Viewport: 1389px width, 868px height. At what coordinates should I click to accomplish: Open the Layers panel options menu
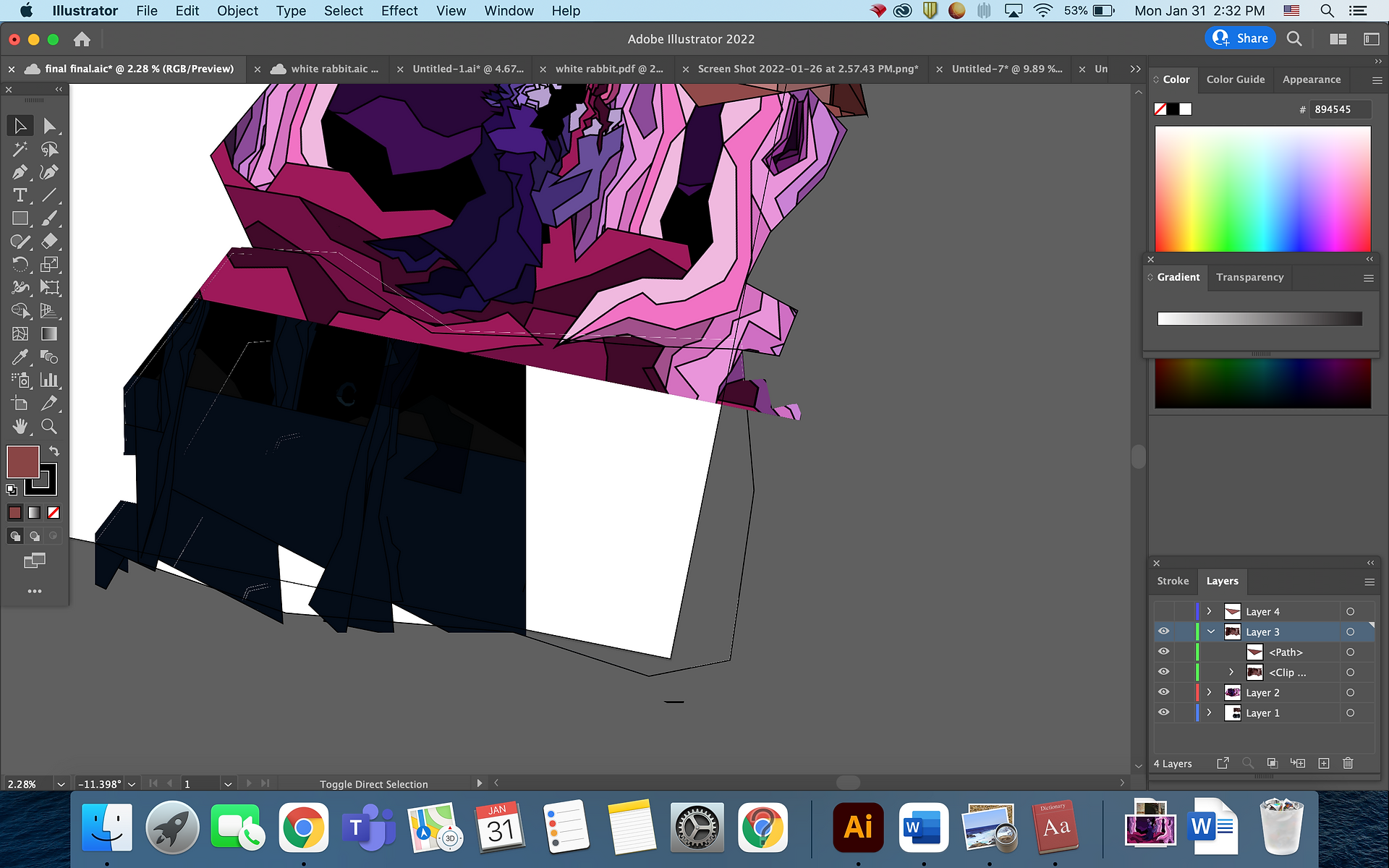point(1369,582)
